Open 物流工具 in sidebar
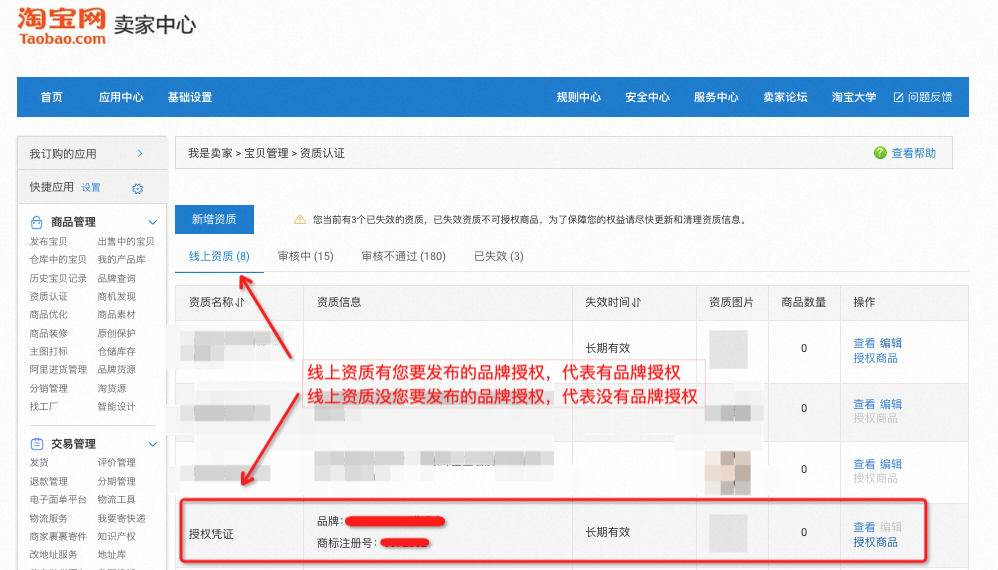998x570 pixels. 116,499
